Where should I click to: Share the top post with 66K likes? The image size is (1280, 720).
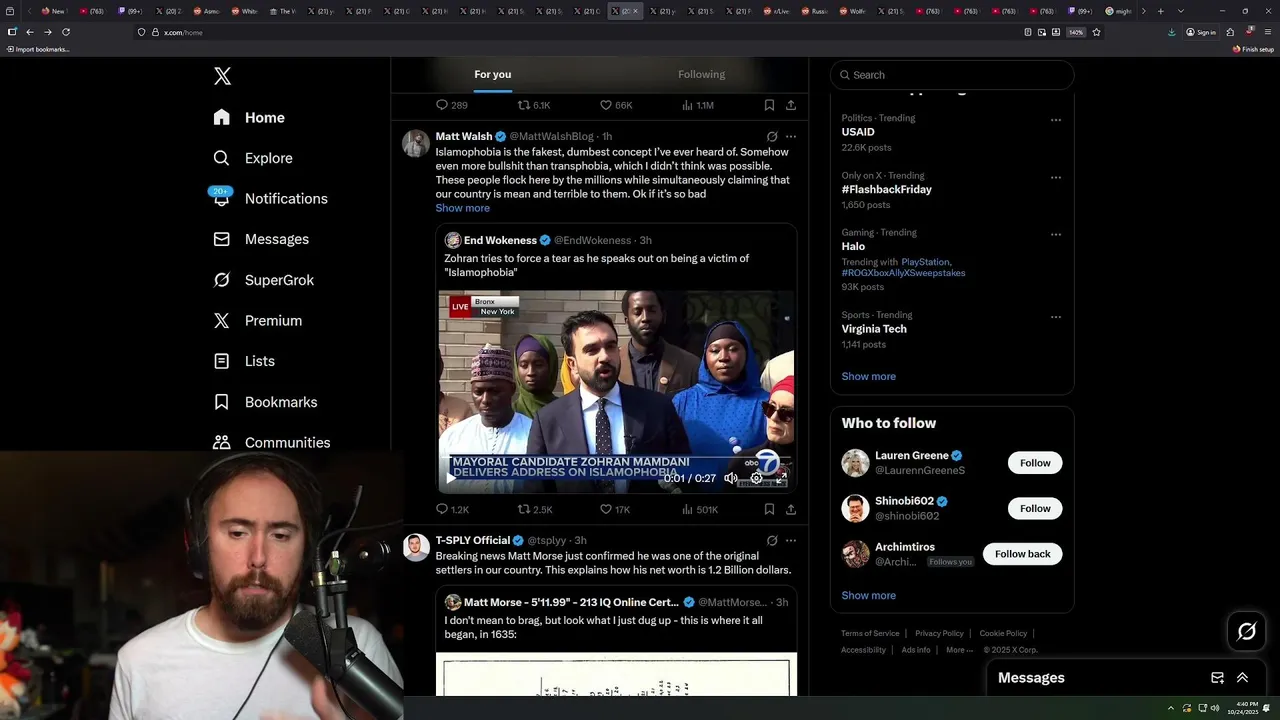791,105
